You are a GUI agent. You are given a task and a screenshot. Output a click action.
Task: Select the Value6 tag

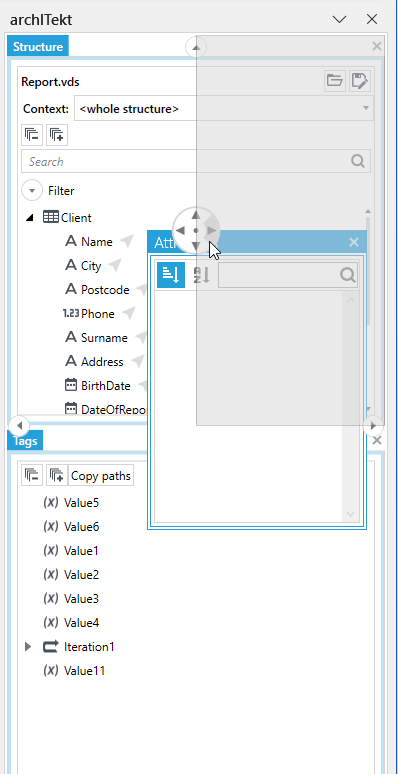coord(81,527)
